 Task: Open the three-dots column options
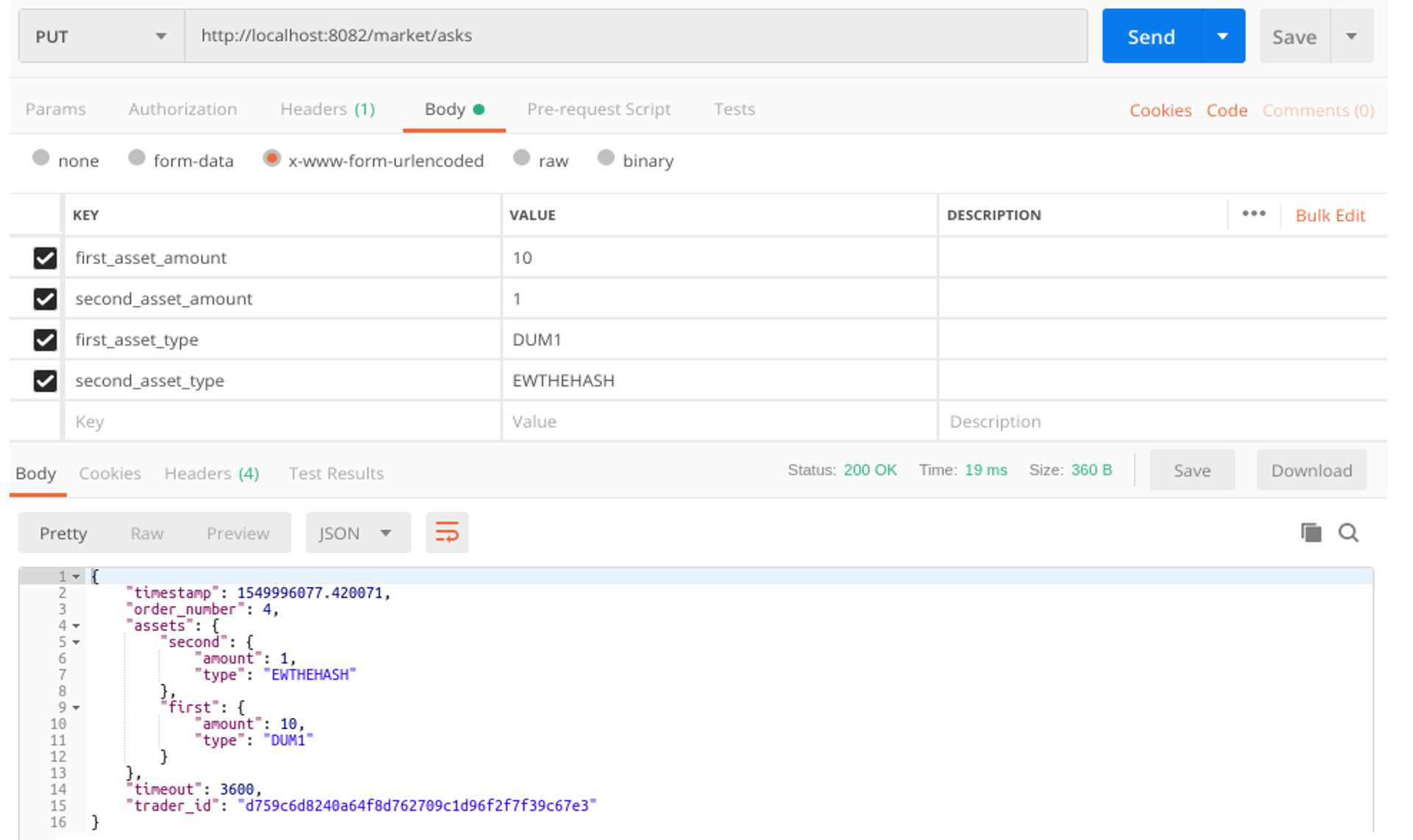1253,214
